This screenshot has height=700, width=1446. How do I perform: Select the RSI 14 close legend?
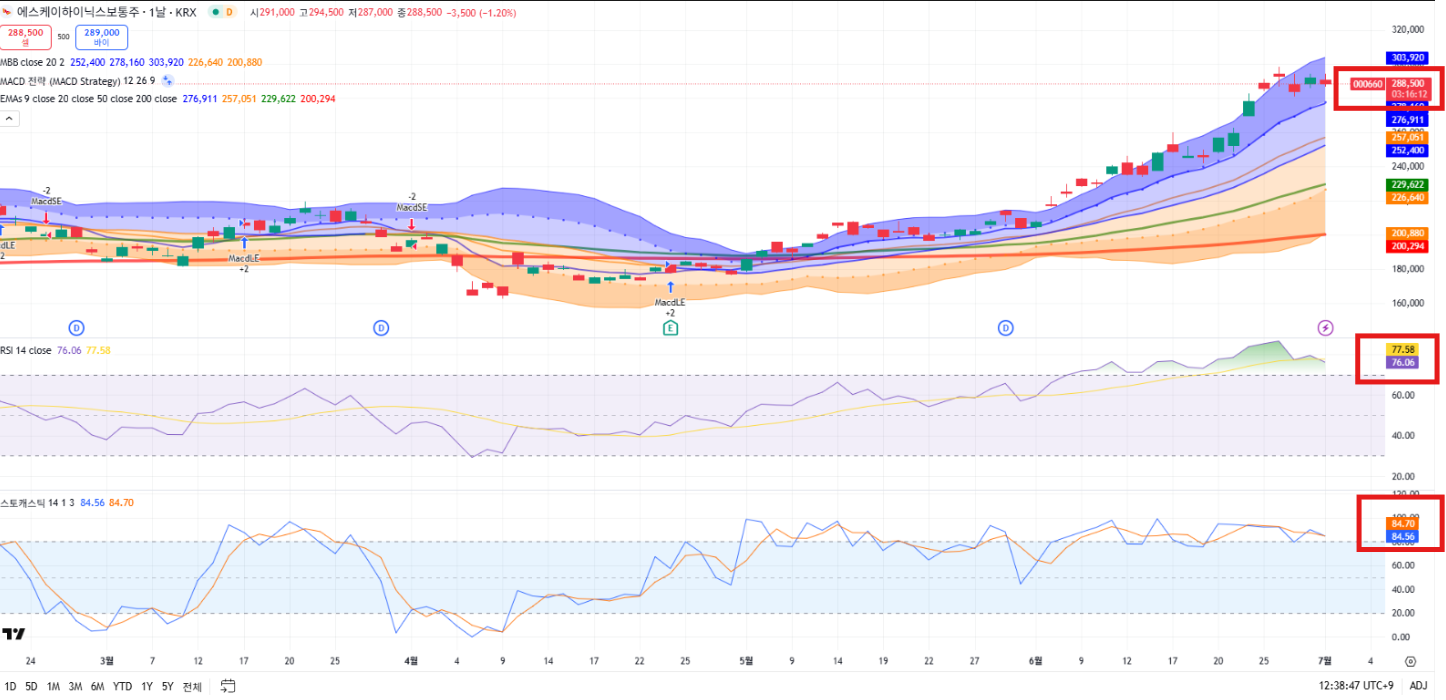pos(27,350)
